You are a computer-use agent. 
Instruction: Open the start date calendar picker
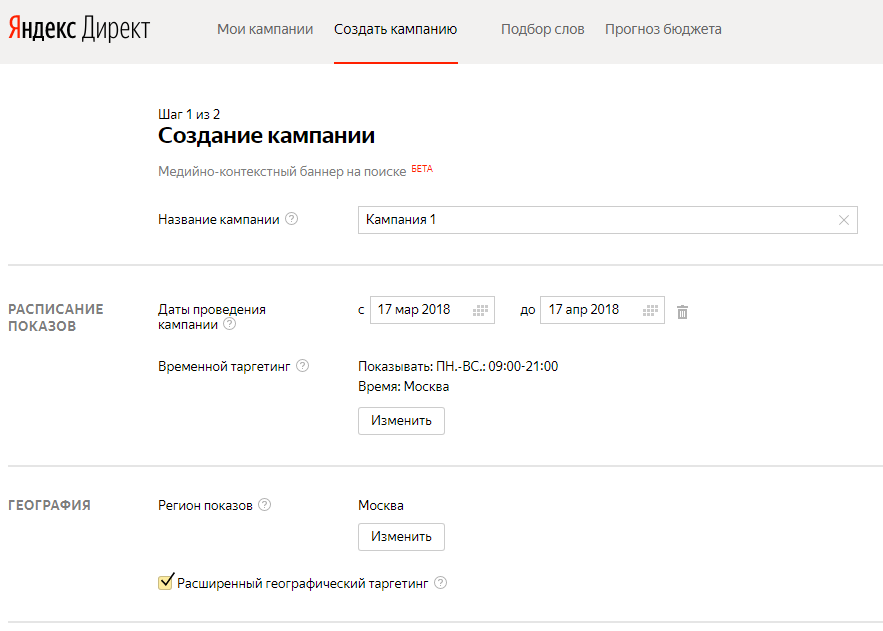tap(480, 310)
